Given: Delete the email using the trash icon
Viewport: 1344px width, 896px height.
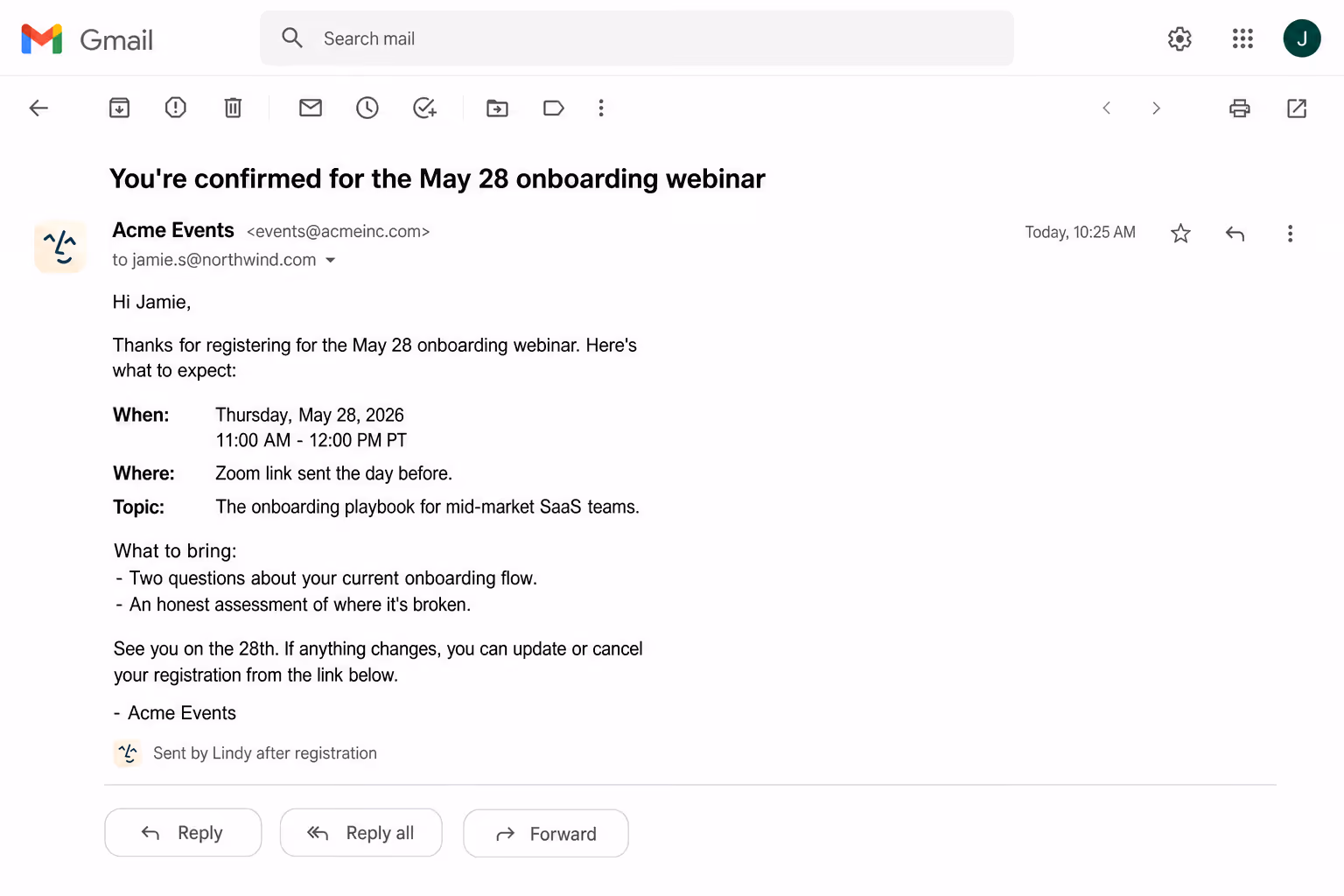Looking at the screenshot, I should pyautogui.click(x=233, y=108).
